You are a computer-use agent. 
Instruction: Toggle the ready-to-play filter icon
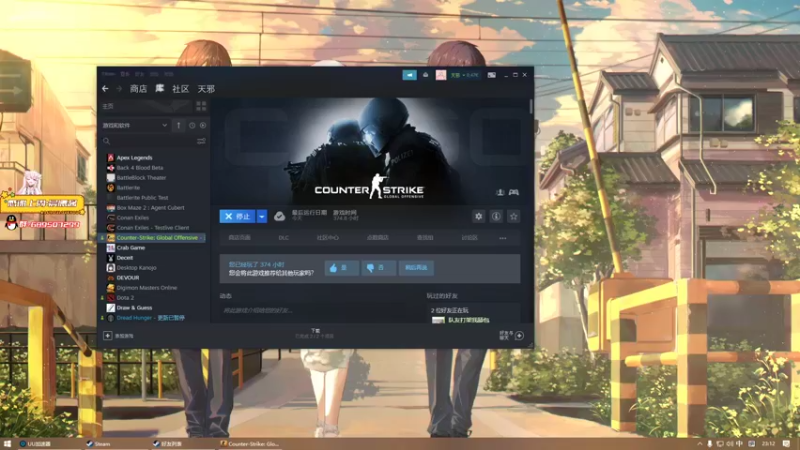pyautogui.click(x=203, y=125)
